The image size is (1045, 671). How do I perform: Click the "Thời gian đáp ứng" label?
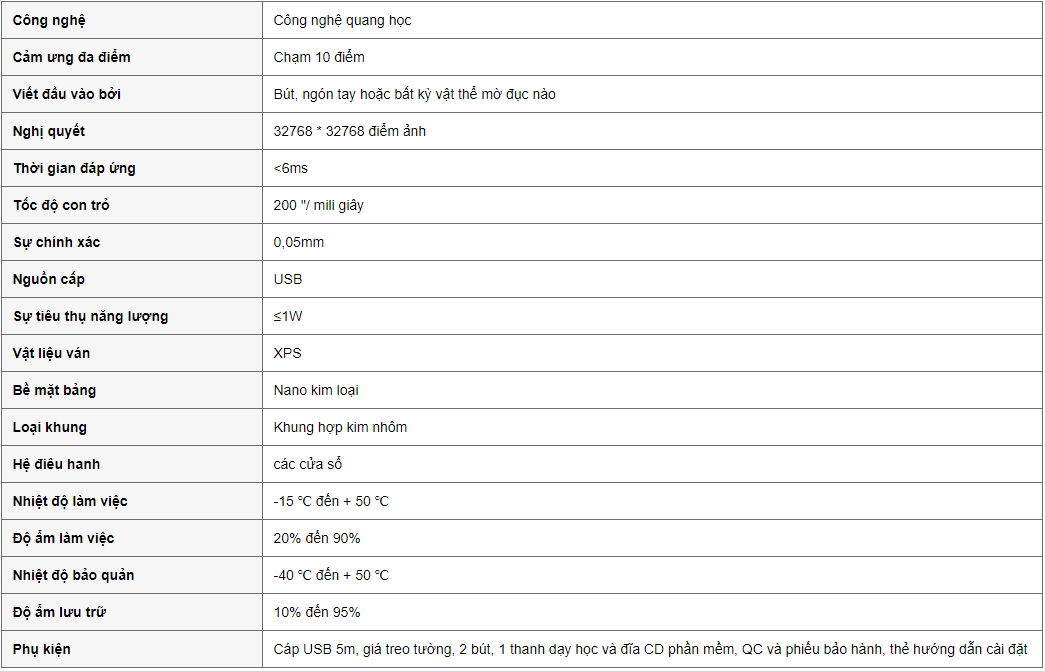point(74,168)
